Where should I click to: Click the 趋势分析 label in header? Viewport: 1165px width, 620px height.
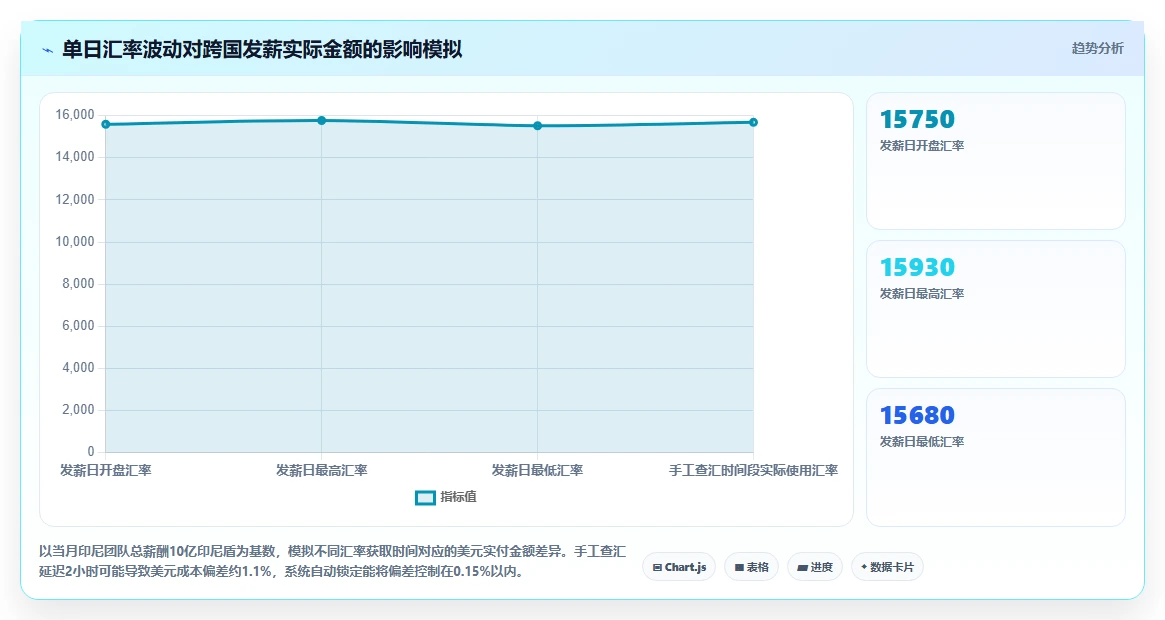pyautogui.click(x=1097, y=48)
